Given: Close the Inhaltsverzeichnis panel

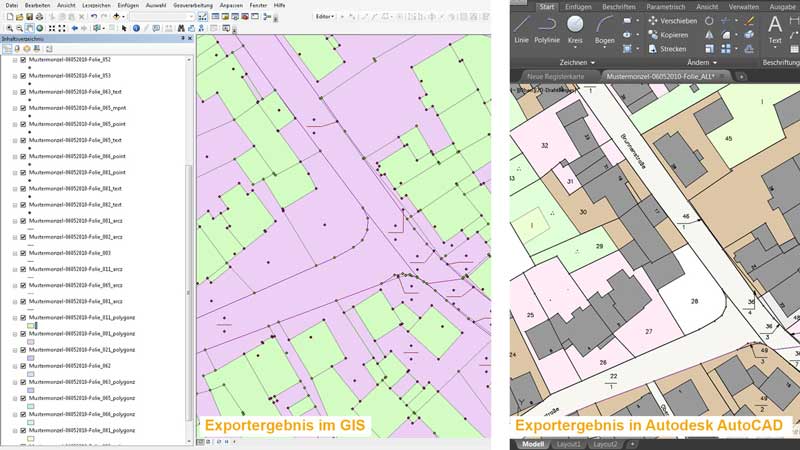Looking at the screenshot, I should click(190, 39).
